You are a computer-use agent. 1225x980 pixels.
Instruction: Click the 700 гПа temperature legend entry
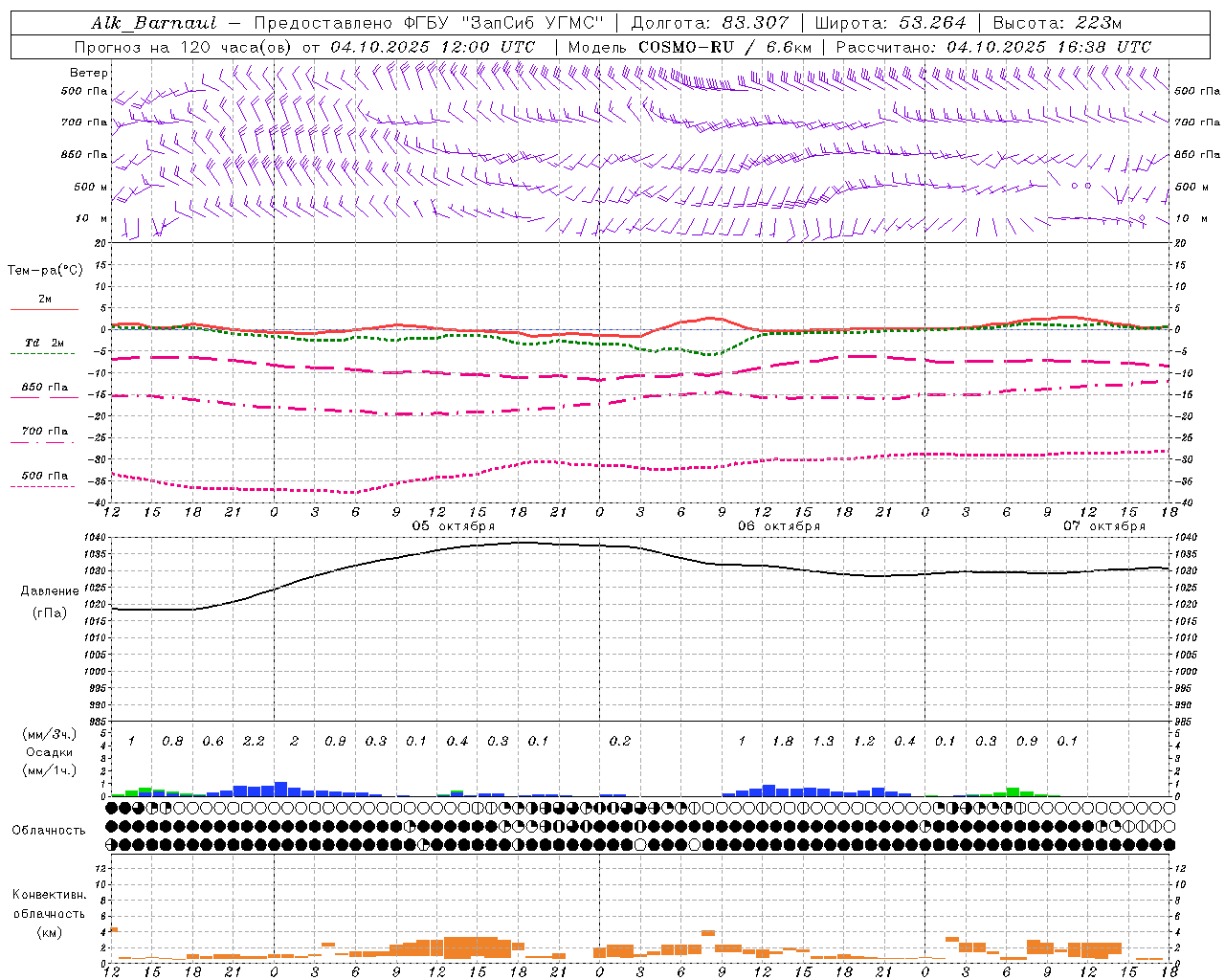[45, 431]
